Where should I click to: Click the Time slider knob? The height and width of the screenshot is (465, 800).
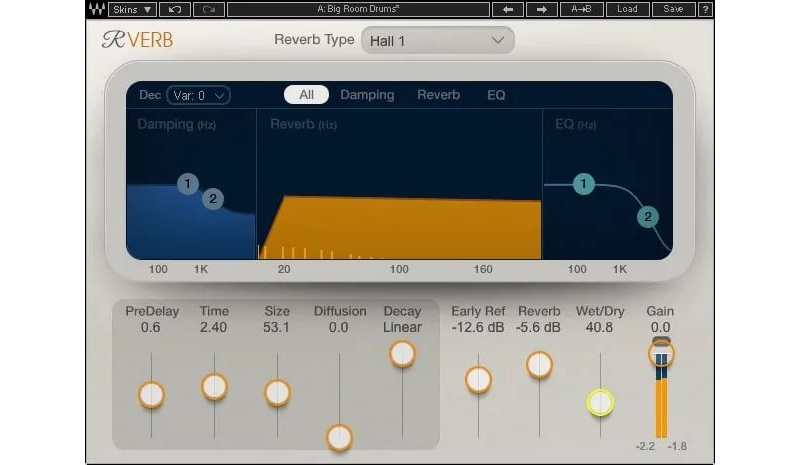click(x=214, y=387)
